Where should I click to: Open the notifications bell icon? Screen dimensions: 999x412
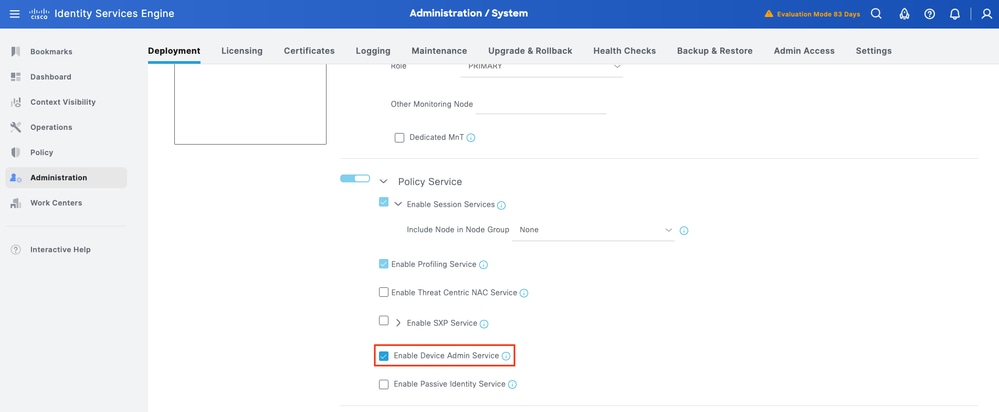pos(955,14)
